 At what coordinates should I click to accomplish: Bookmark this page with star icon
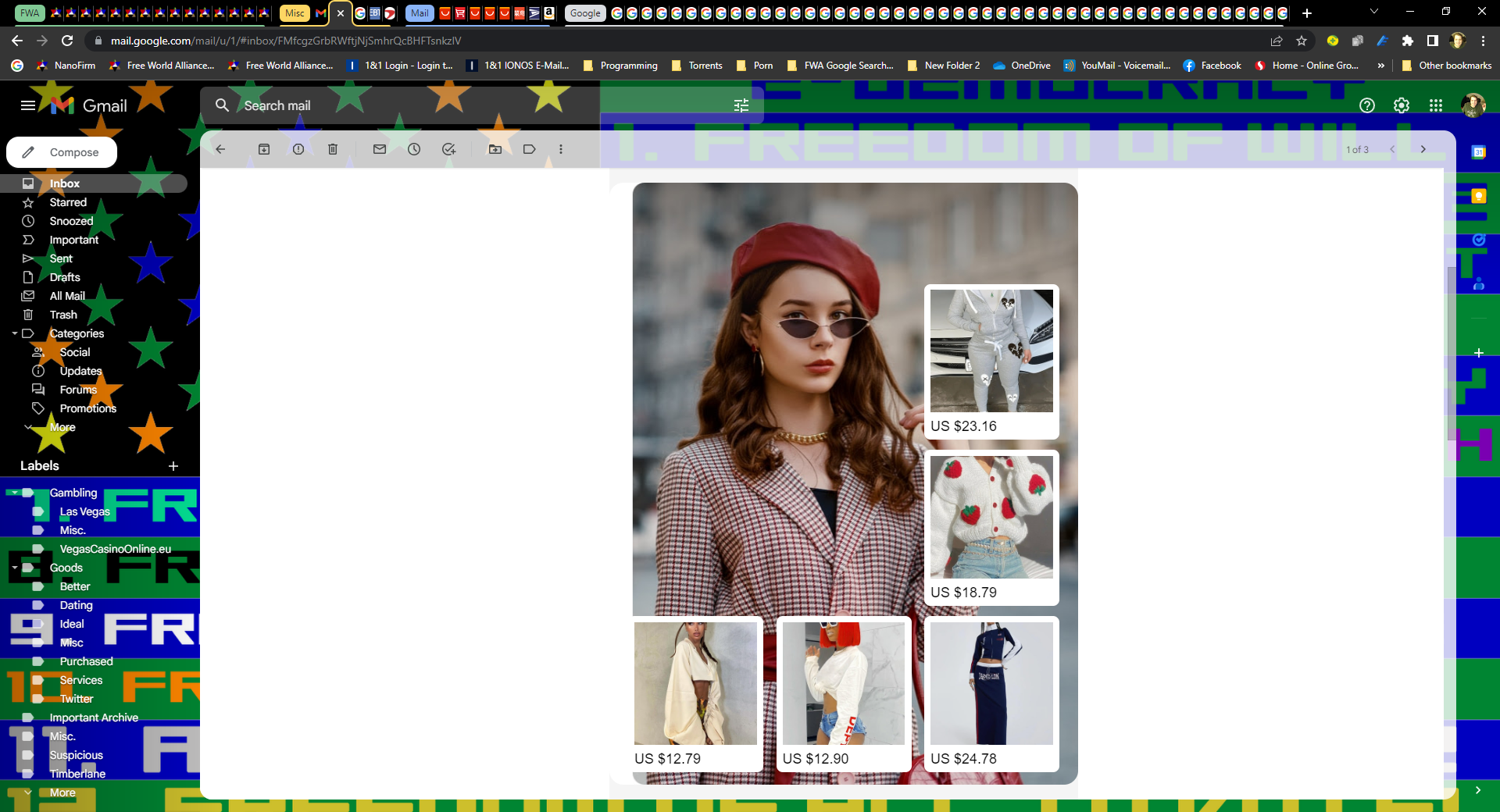tap(1302, 41)
